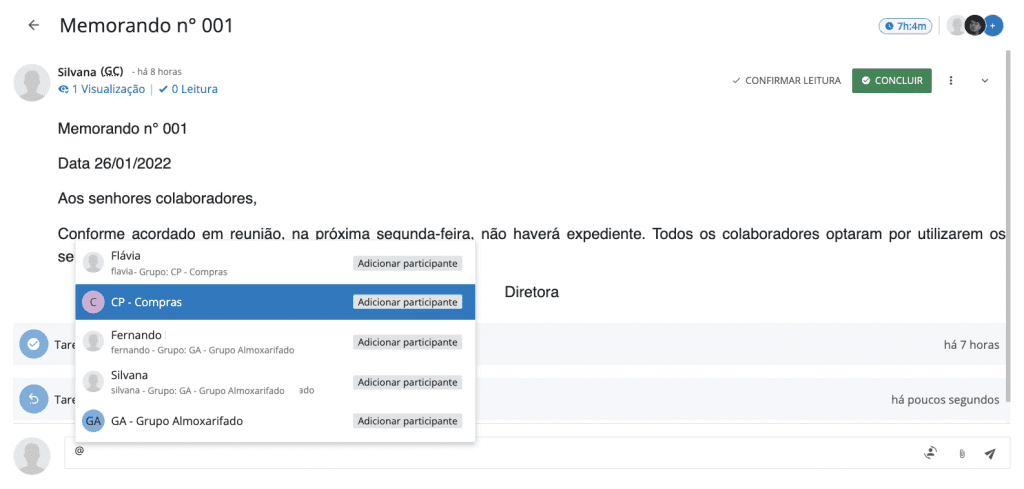Select GA - Grupo Almoxarifado from list
The width and height of the screenshot is (1024, 489).
pyautogui.click(x=176, y=421)
